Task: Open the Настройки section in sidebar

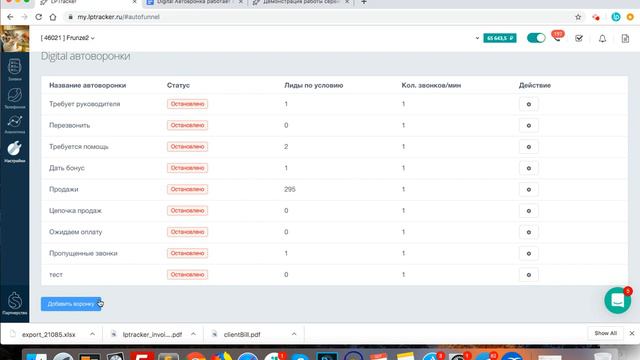Action: pos(15,151)
